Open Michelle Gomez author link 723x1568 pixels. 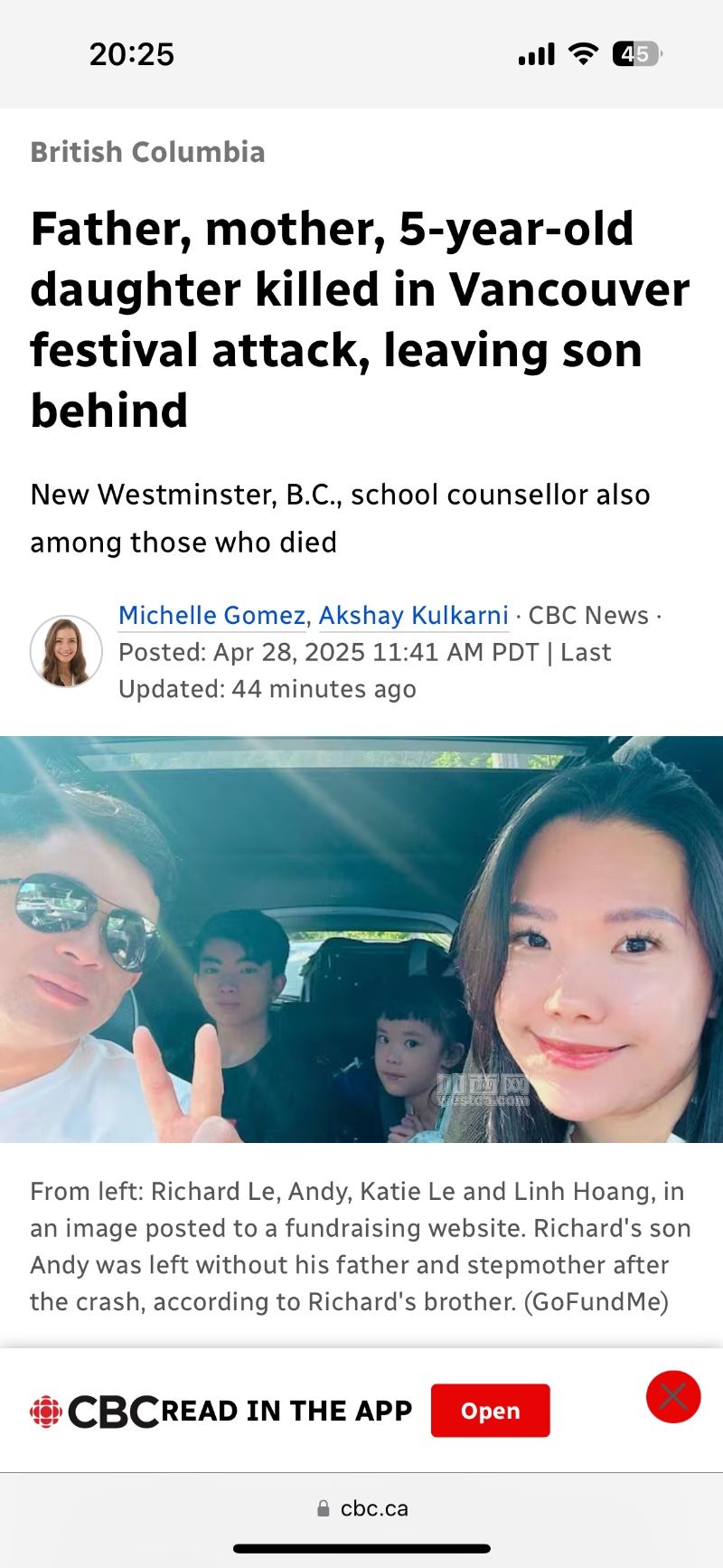(x=212, y=616)
